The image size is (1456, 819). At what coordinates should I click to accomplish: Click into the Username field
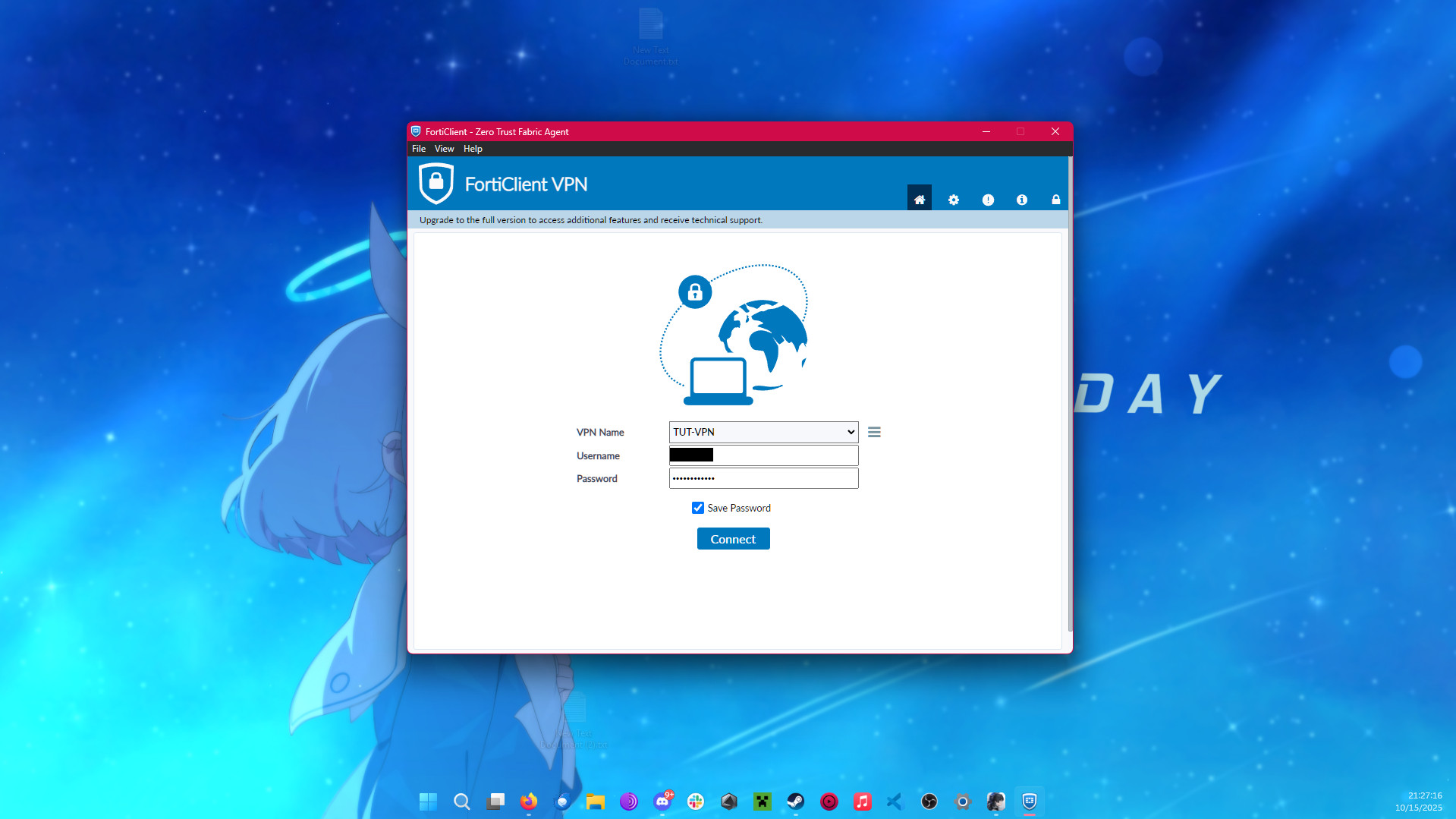click(x=763, y=455)
